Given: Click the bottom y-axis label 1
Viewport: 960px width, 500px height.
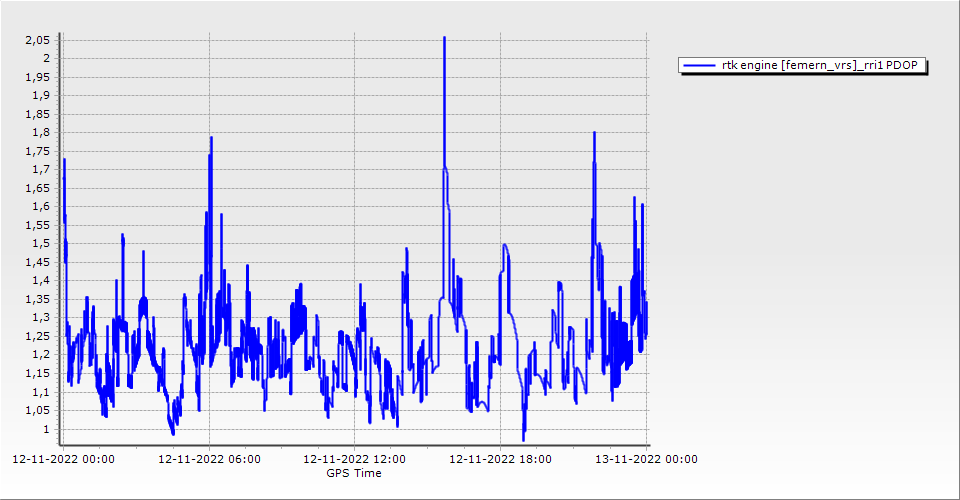Looking at the screenshot, I should 45,430.
